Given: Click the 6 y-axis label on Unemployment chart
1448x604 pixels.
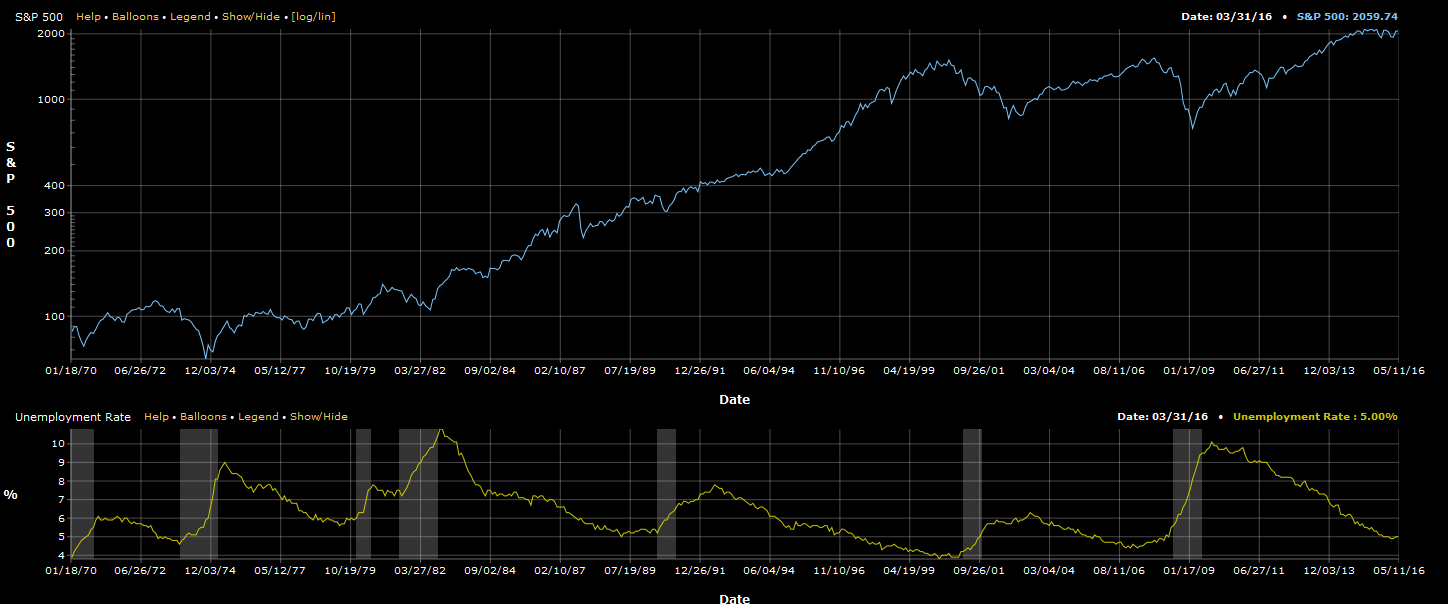Looking at the screenshot, I should 62,518.
